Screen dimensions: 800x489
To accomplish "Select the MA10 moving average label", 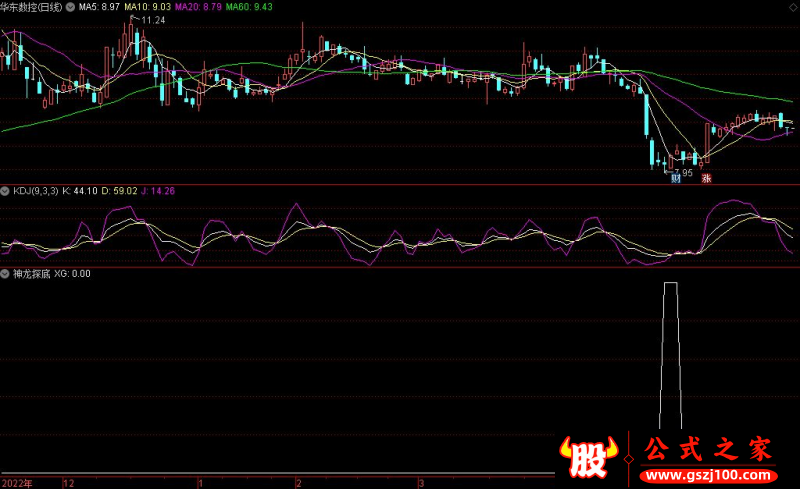I will point(147,6).
